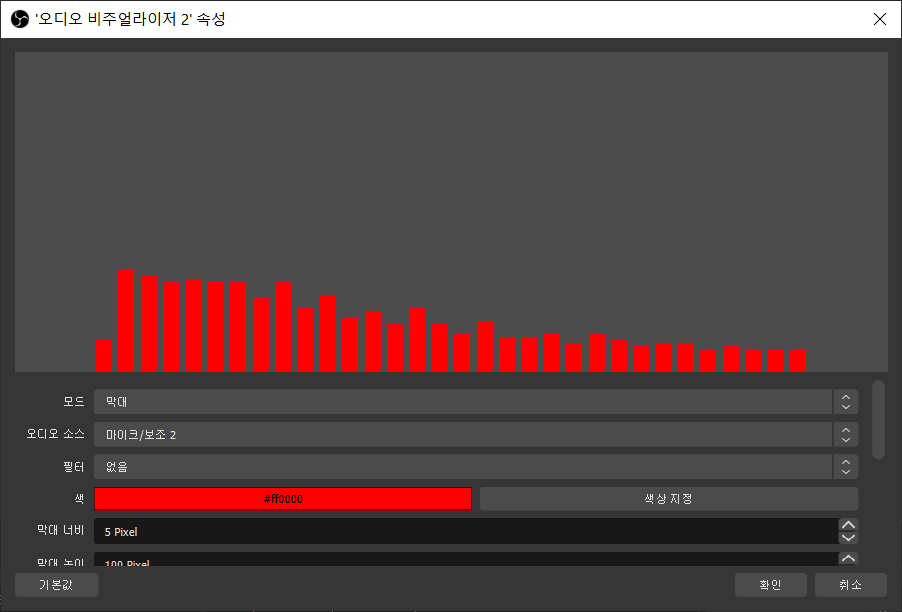Expand filter choices via spinner control
This screenshot has width=902, height=612.
click(845, 466)
